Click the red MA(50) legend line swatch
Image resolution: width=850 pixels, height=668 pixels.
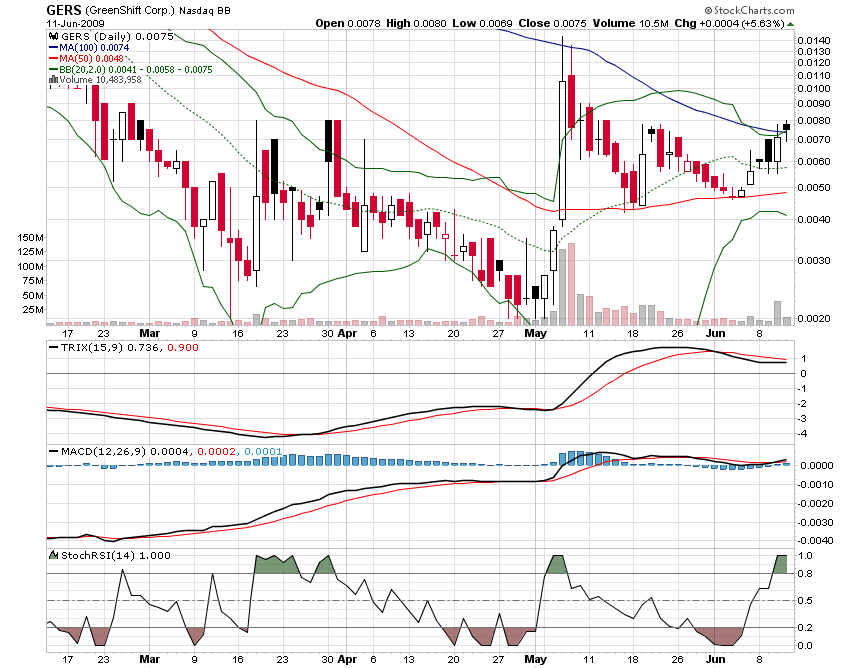pos(54,59)
